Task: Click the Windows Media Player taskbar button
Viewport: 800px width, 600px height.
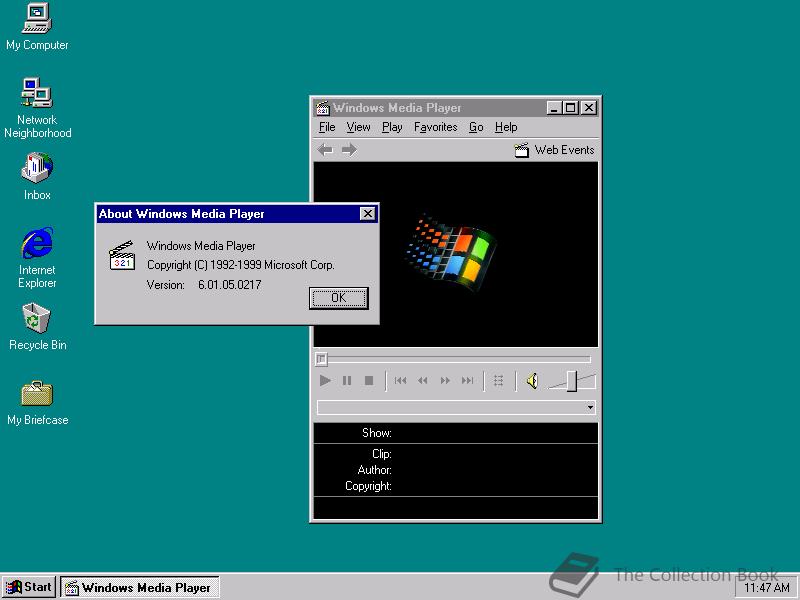Action: 140,588
